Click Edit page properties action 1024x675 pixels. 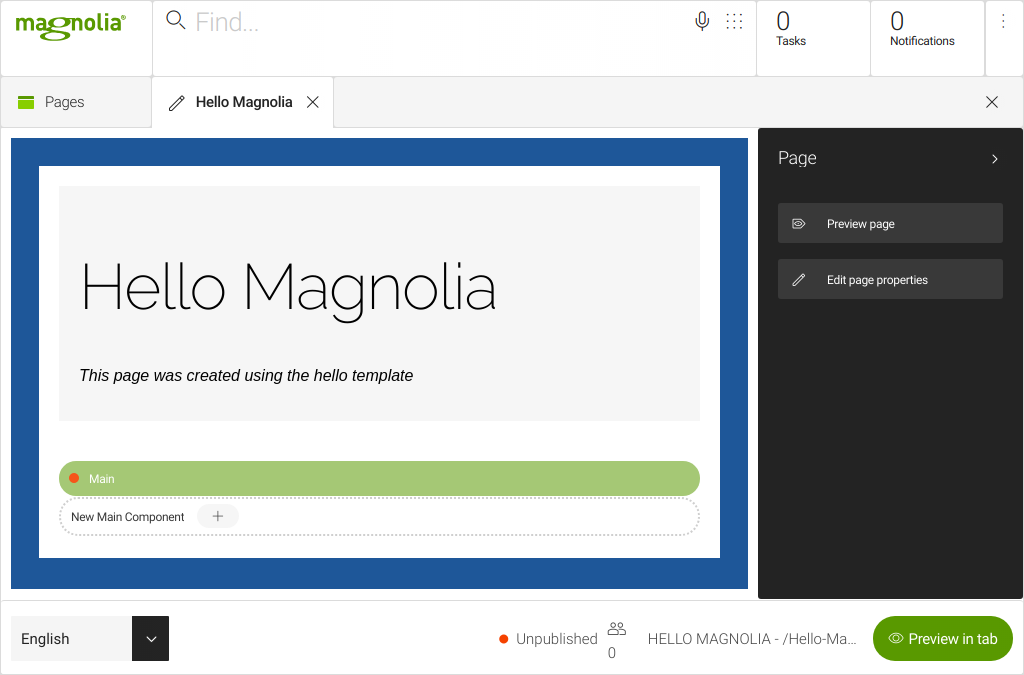pos(889,279)
